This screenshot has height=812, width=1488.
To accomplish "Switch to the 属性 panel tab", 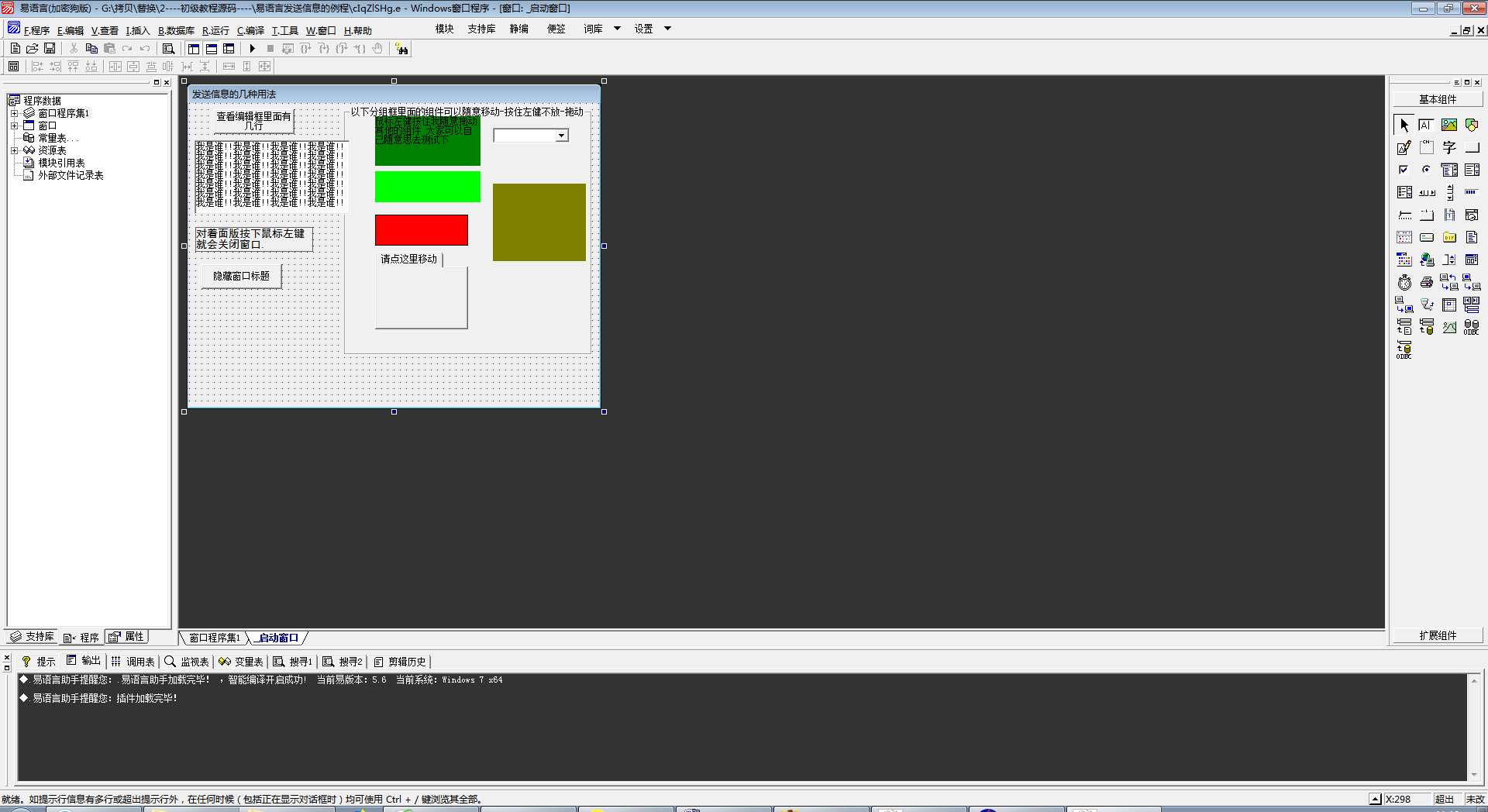I will 126,636.
